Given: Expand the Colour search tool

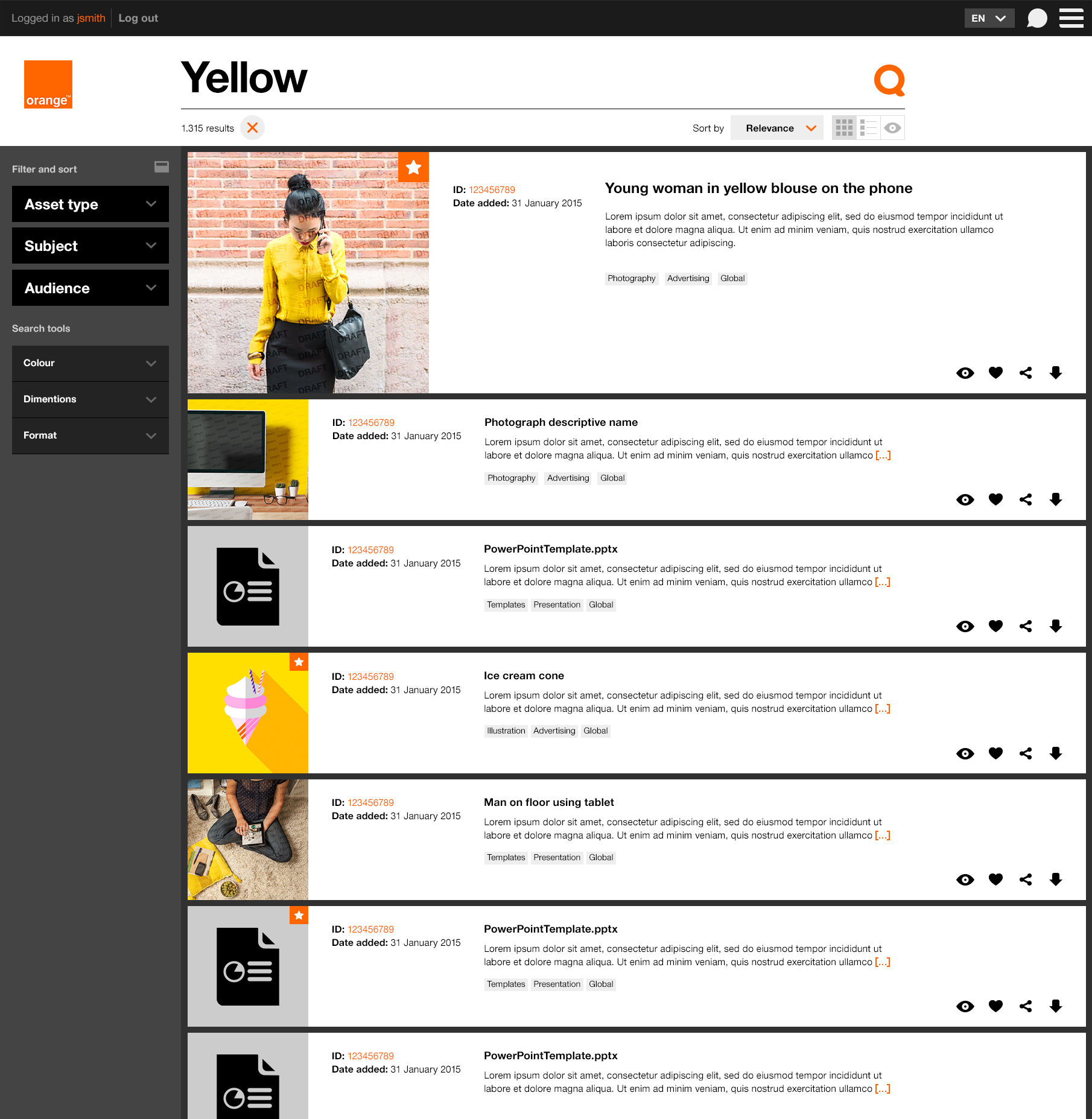Looking at the screenshot, I should coord(90,363).
